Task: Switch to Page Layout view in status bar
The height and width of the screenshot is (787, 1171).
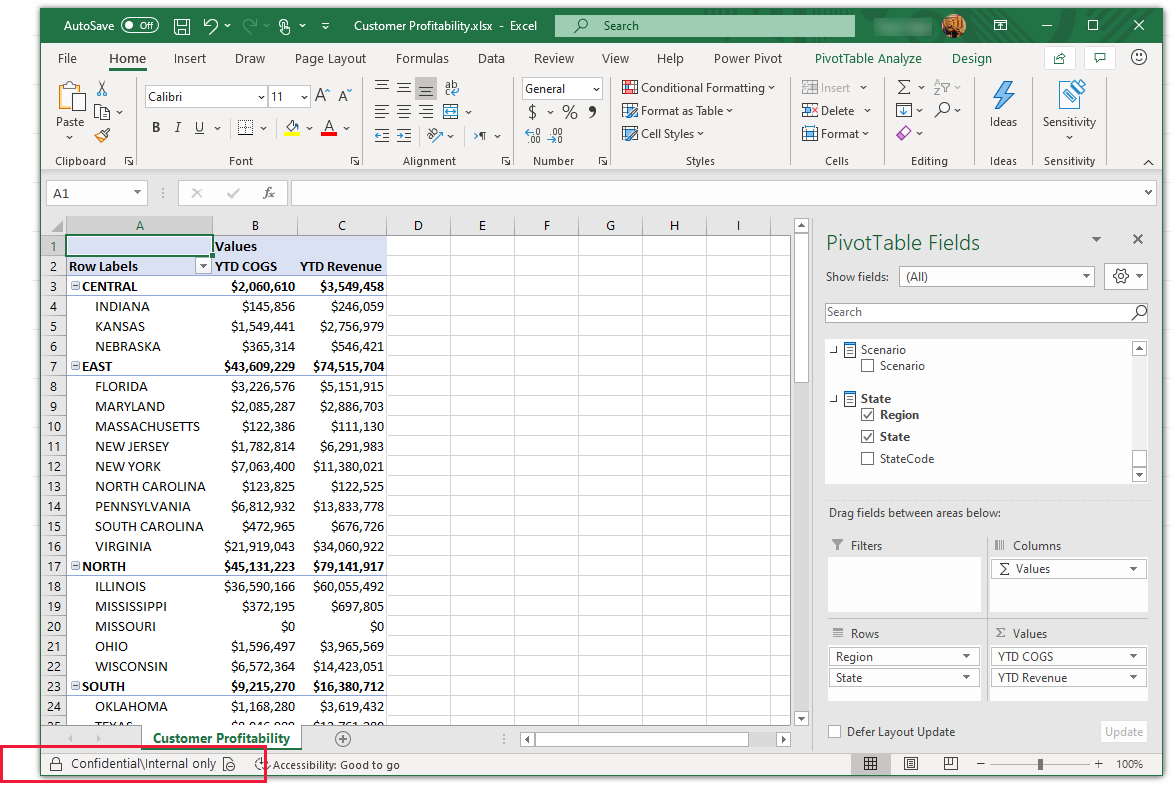Action: coord(909,763)
